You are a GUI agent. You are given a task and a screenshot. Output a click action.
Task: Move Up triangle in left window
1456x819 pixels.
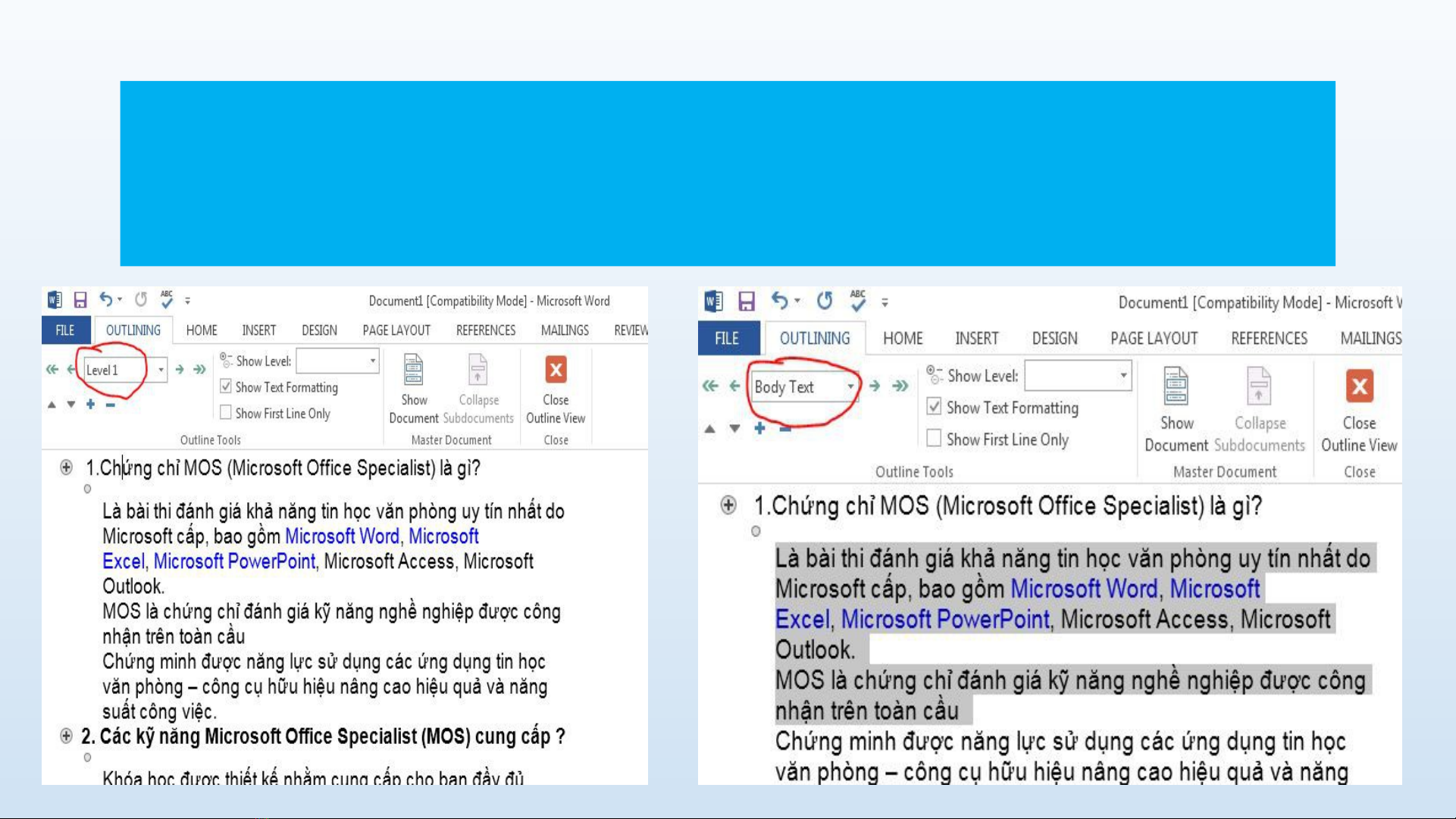(x=52, y=405)
